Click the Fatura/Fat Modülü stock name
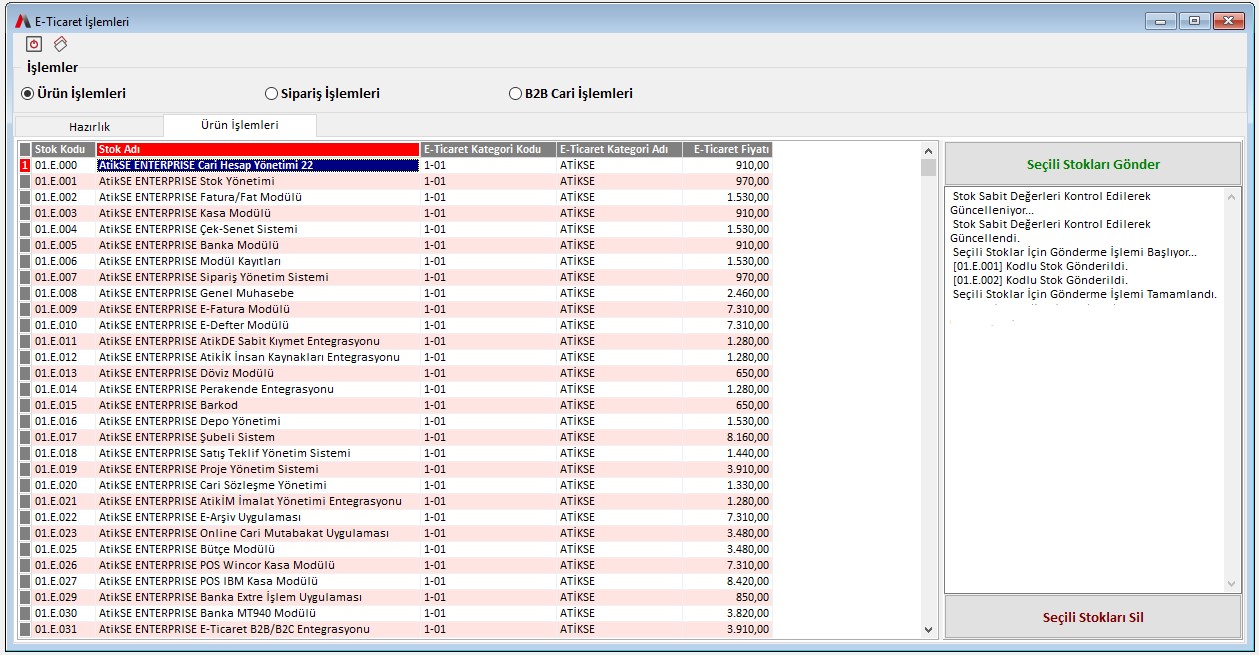Viewport: 1259px width, 655px height. coord(200,197)
